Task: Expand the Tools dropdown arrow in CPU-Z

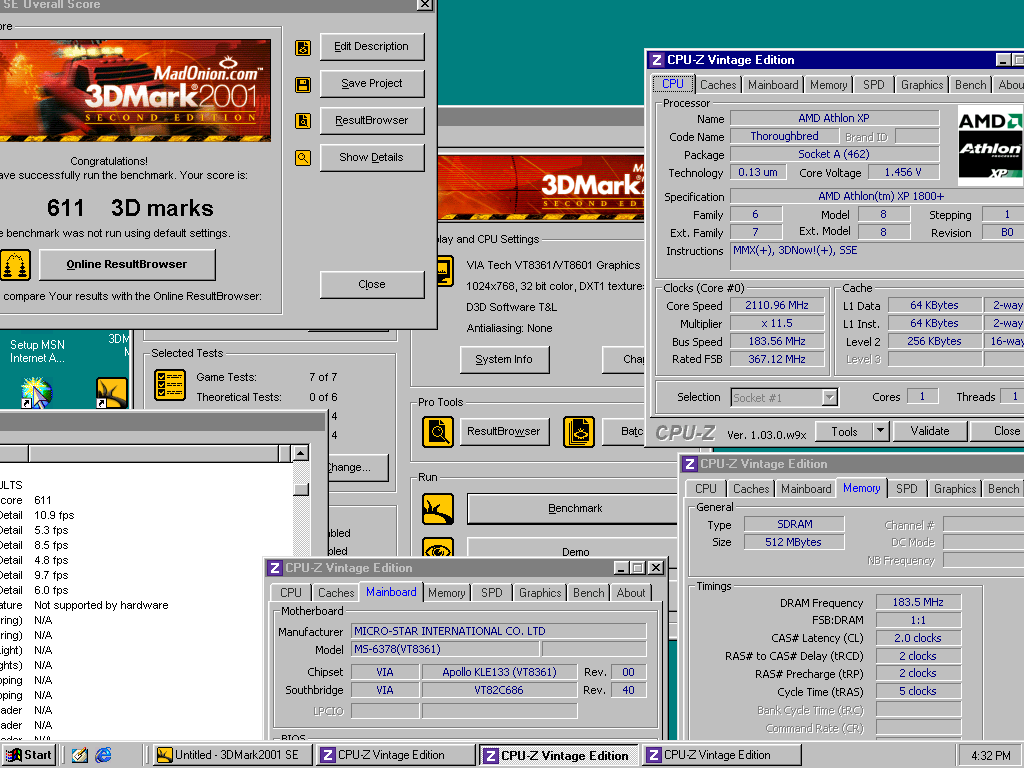Action: tap(880, 431)
